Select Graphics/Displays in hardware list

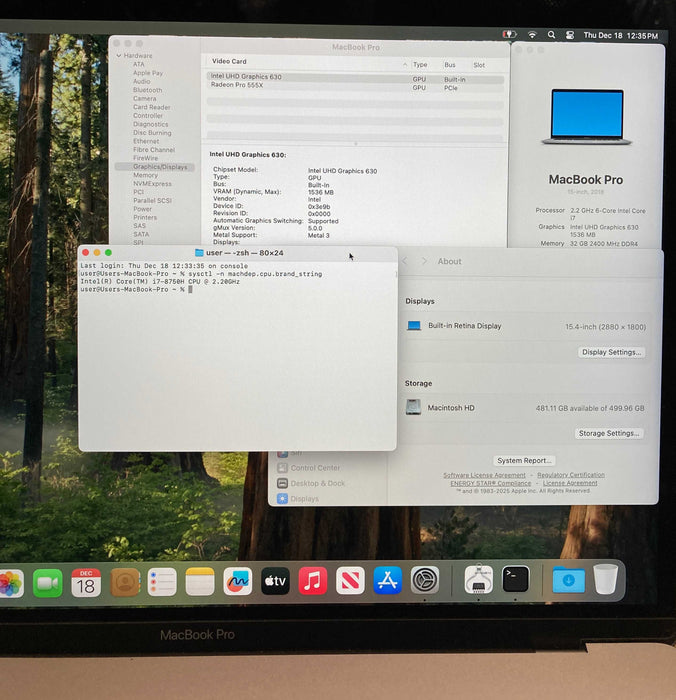[x=155, y=167]
